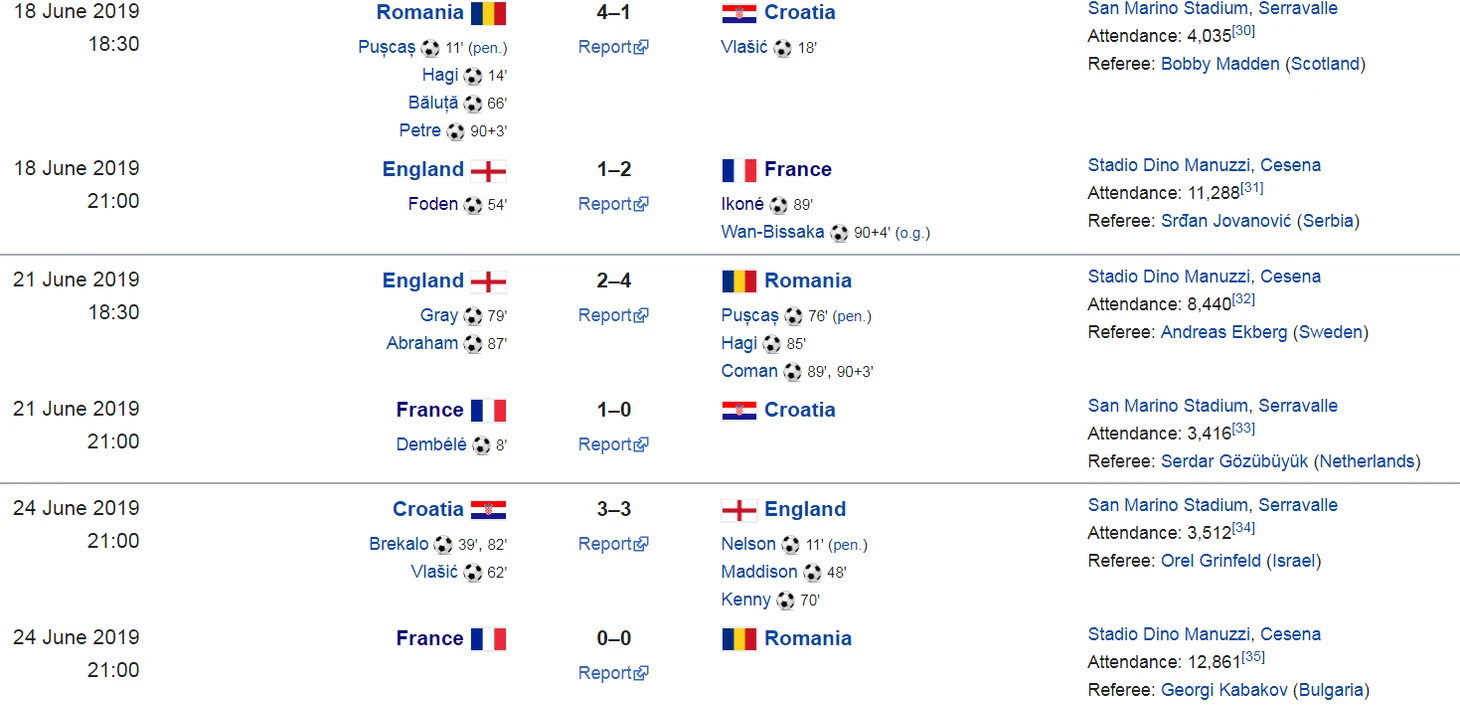The height and width of the screenshot is (715, 1460).
Task: Click the goal icon beside Dembélé
Action: (481, 445)
